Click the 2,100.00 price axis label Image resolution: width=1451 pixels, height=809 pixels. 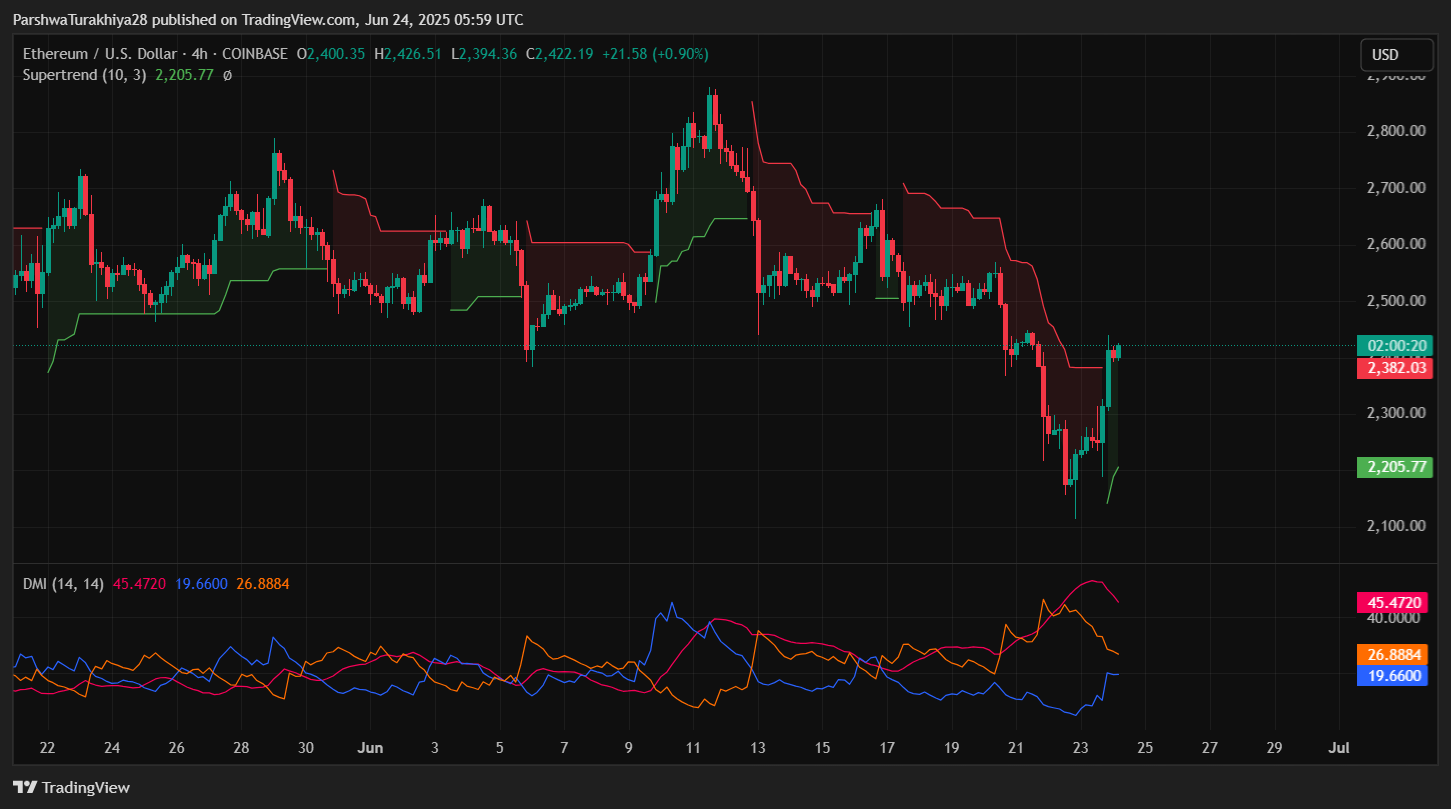tap(1396, 526)
